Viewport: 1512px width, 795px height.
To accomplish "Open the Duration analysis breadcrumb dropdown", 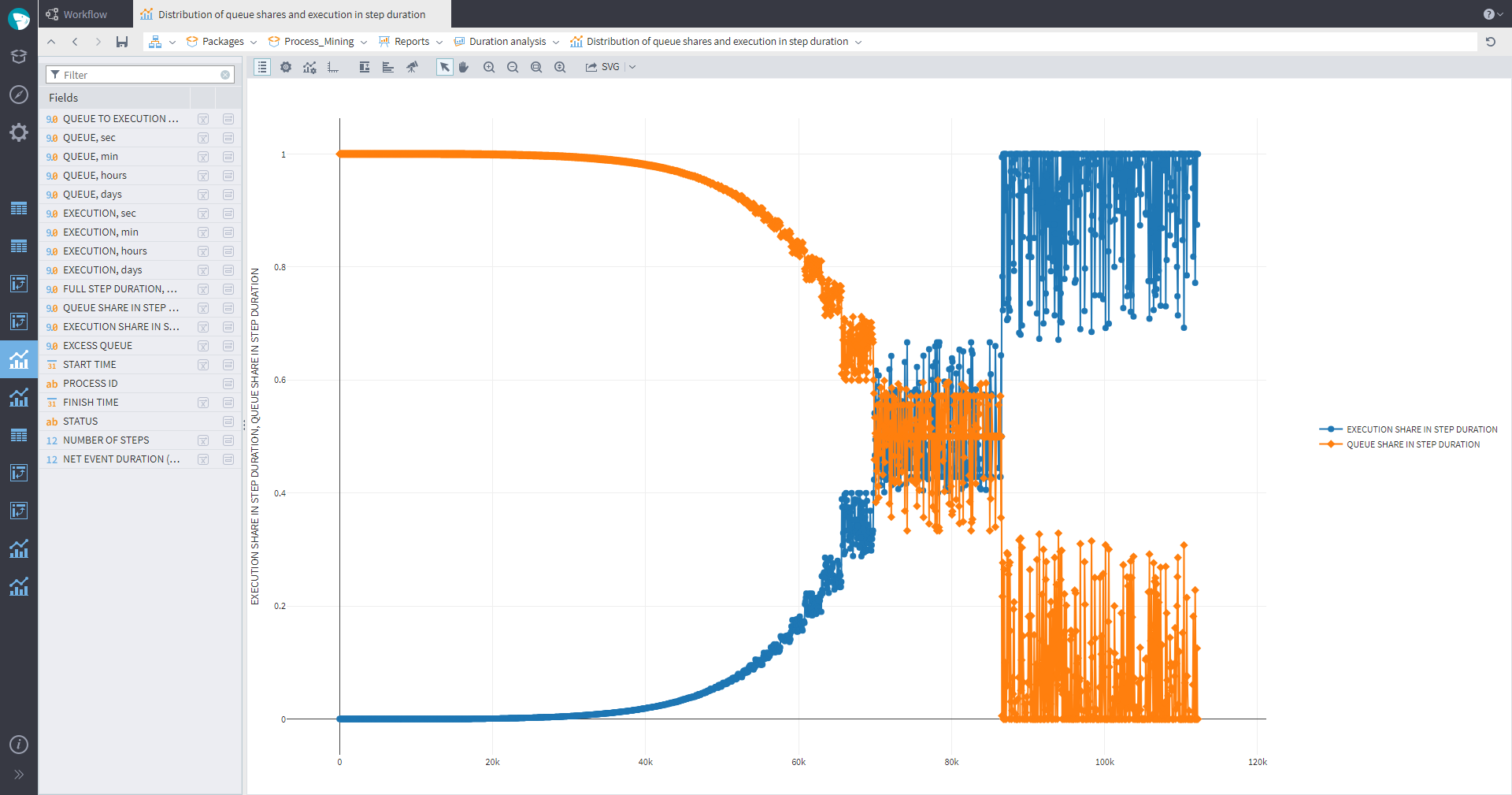I will coord(556,43).
